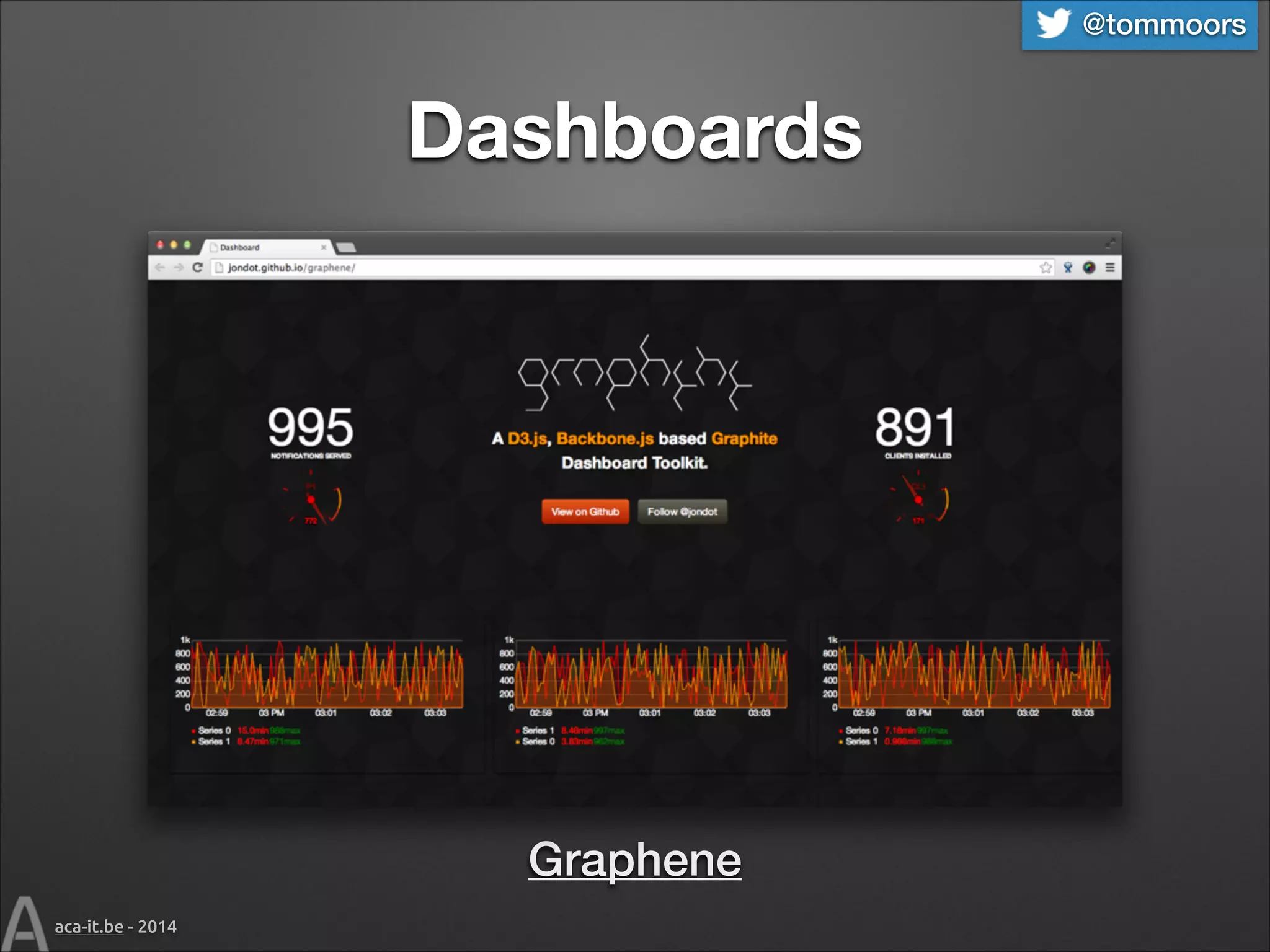Open the Chrome hamburger menu
Image resolution: width=1270 pixels, height=952 pixels.
tap(1110, 268)
